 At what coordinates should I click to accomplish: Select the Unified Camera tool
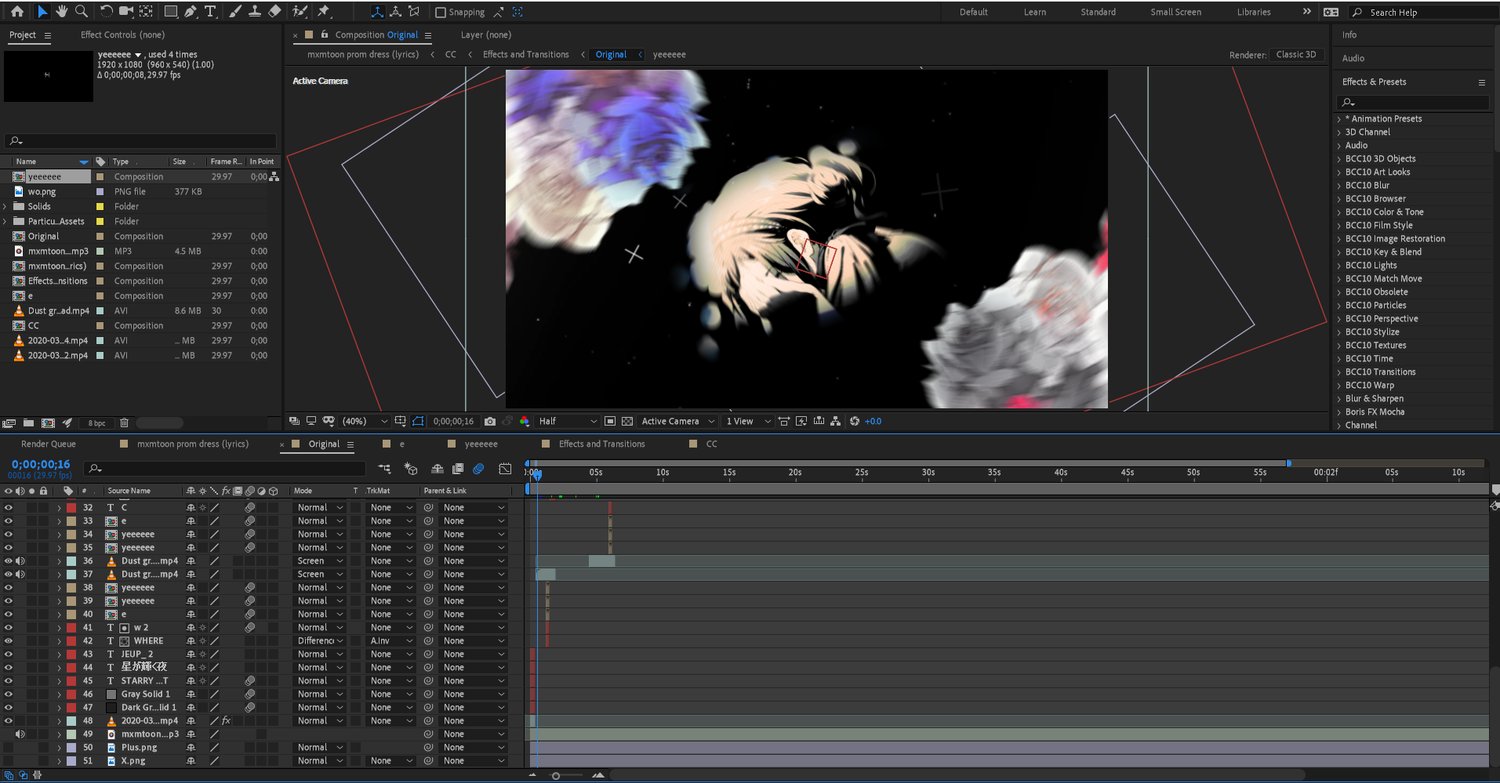click(x=127, y=12)
